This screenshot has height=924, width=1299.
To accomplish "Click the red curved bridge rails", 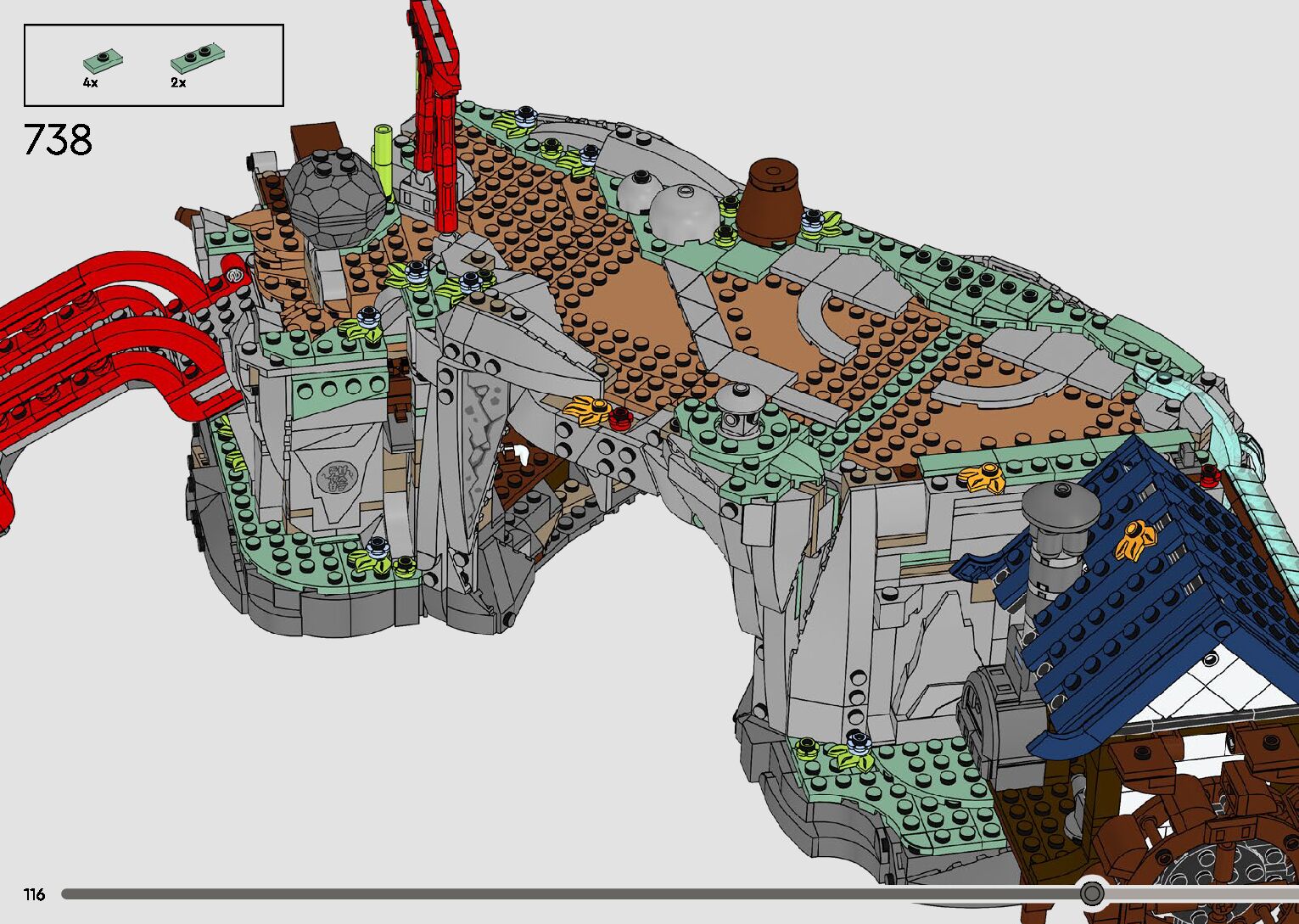I will (x=102, y=339).
